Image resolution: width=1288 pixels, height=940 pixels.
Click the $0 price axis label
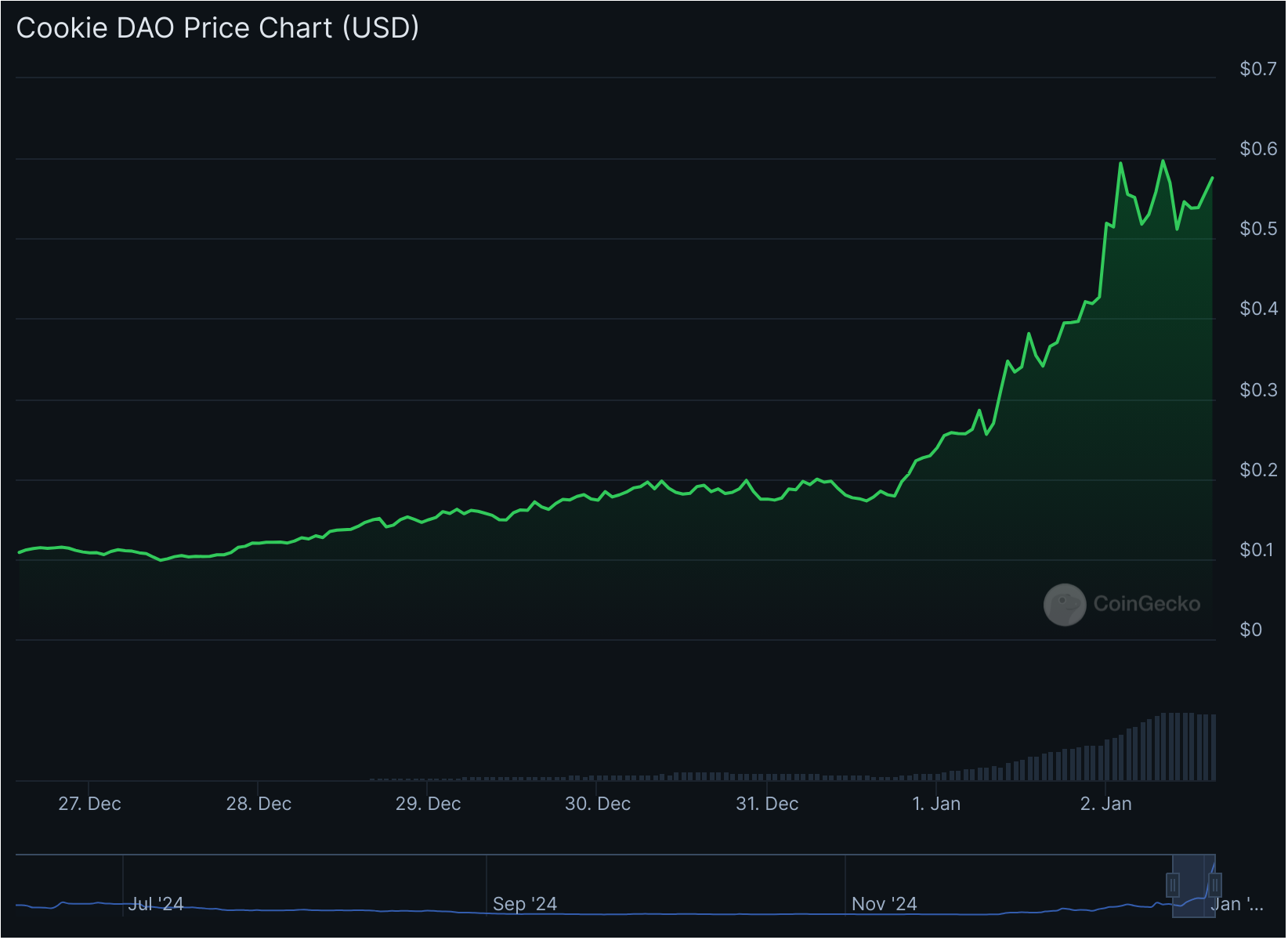(1250, 630)
